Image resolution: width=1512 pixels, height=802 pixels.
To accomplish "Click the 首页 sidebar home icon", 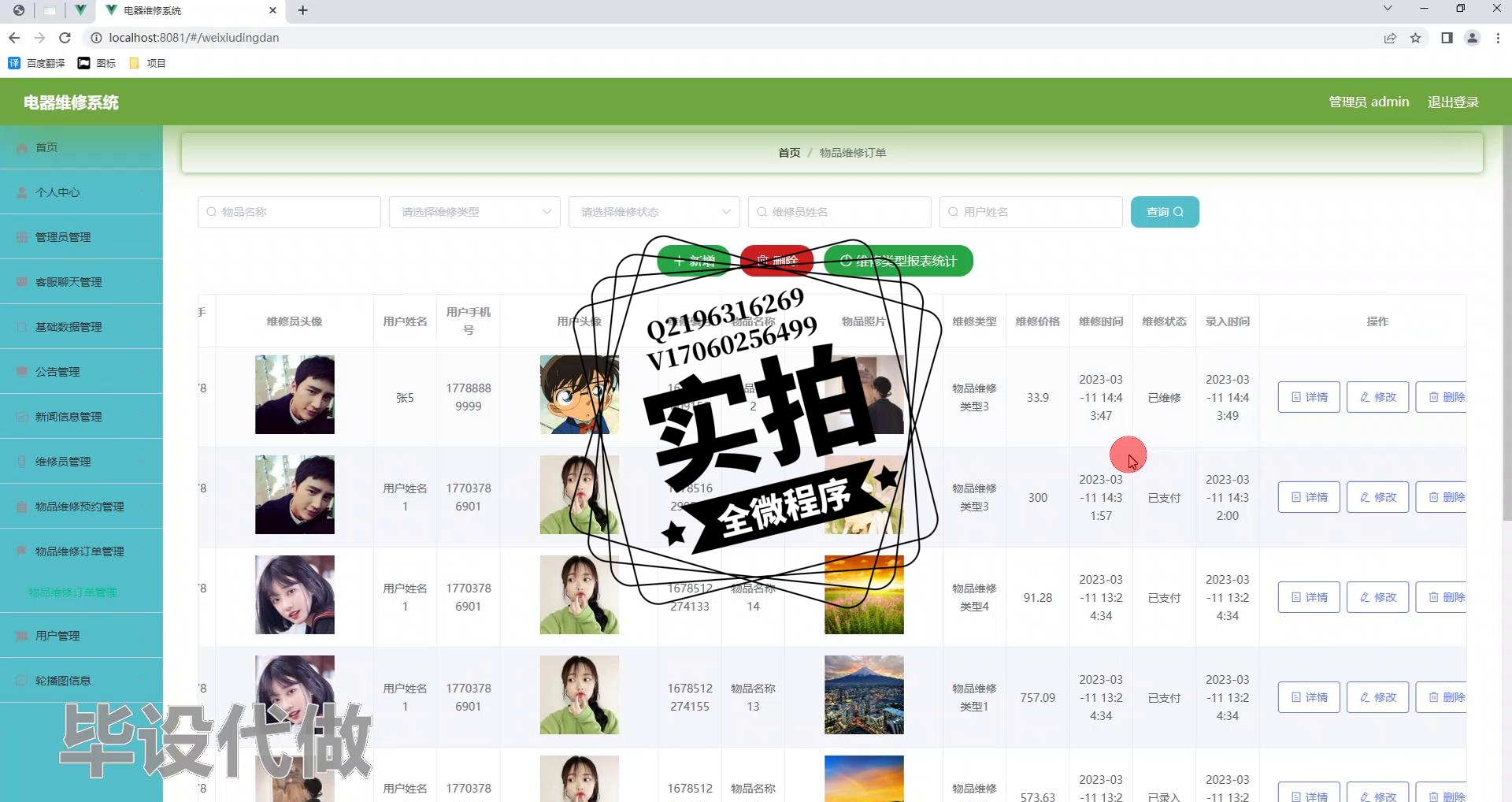I will pyautogui.click(x=22, y=147).
